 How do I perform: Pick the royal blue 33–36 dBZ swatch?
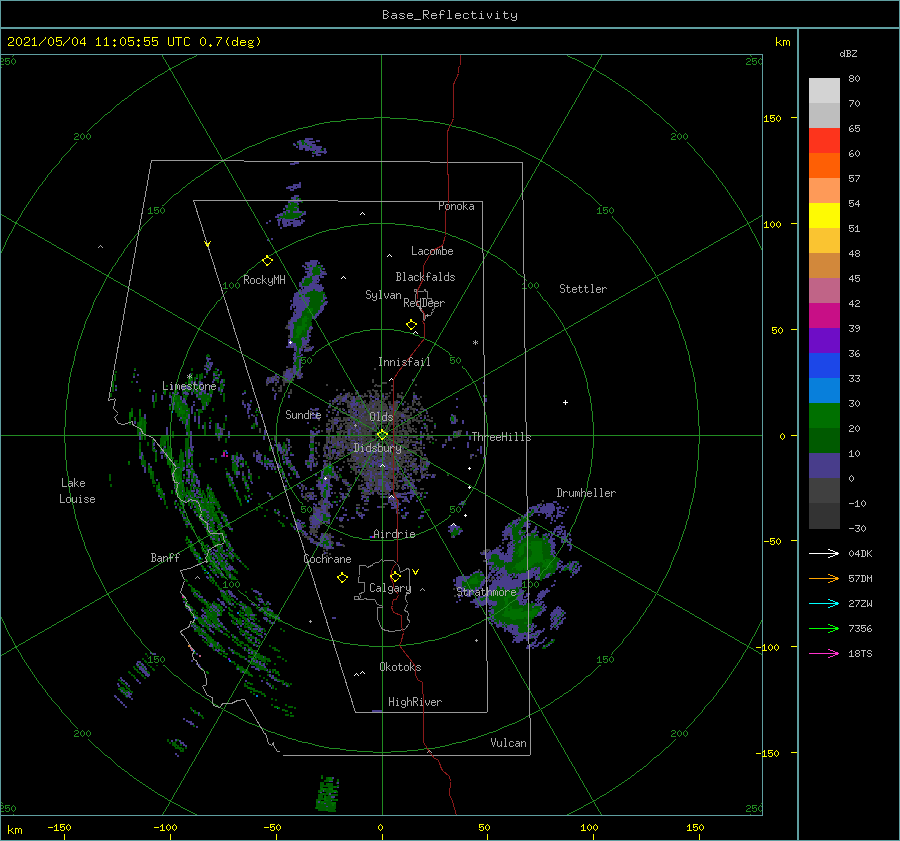tap(824, 366)
